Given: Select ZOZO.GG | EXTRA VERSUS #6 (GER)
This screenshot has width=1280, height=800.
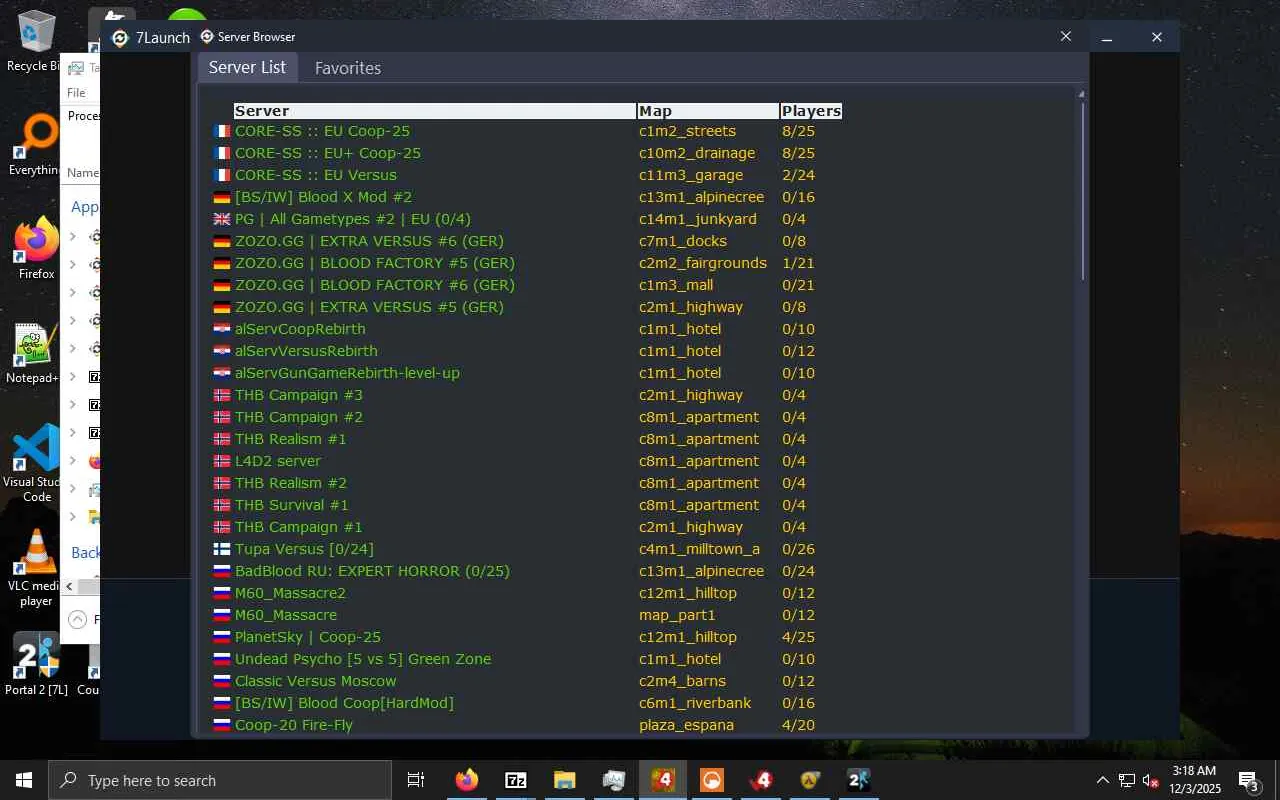Looking at the screenshot, I should (x=369, y=241).
